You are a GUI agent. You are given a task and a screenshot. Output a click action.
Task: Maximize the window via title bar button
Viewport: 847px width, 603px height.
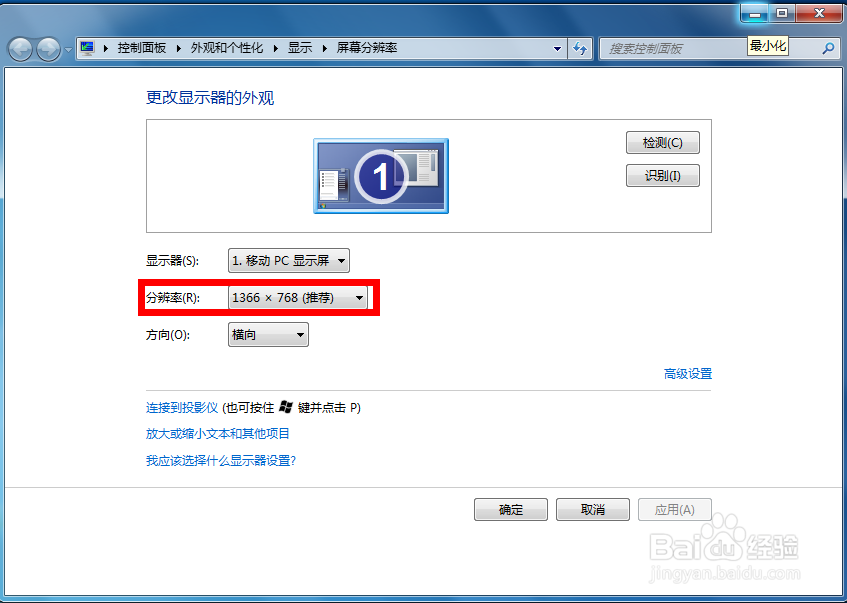782,14
